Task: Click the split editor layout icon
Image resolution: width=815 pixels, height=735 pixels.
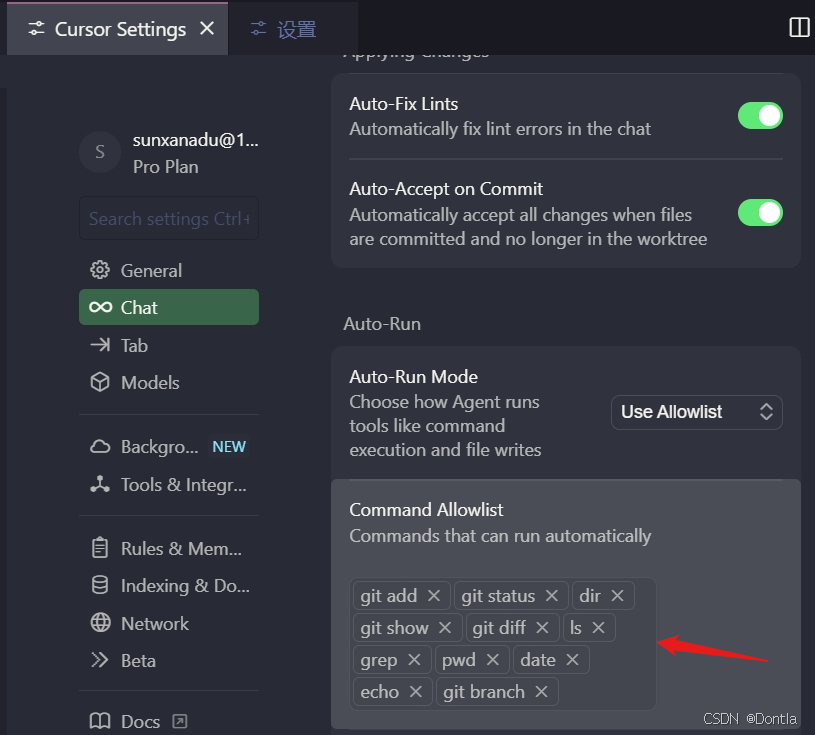Action: (799, 28)
